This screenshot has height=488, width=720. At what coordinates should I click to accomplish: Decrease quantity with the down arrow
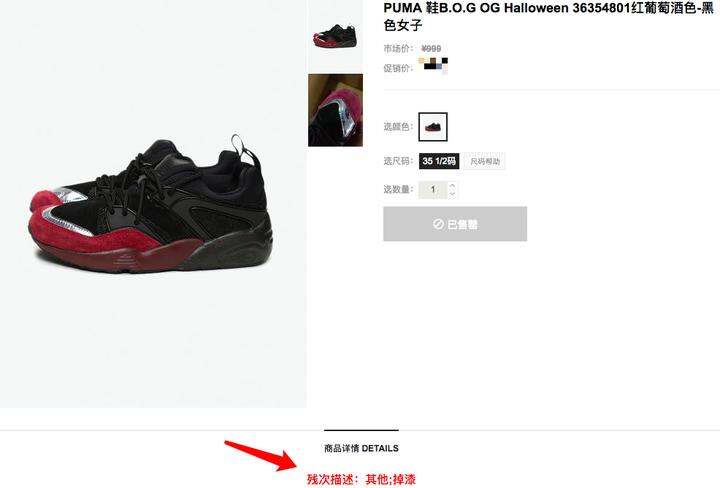[x=452, y=194]
